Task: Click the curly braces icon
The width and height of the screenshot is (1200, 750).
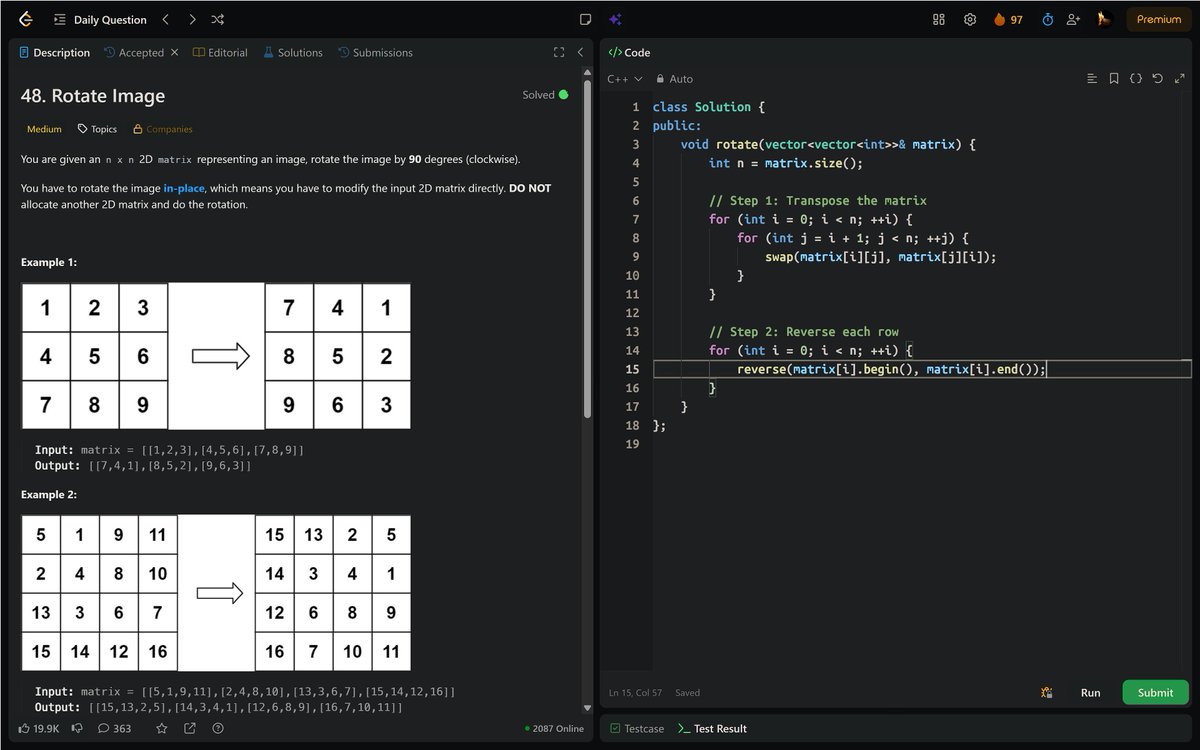Action: pyautogui.click(x=1136, y=79)
